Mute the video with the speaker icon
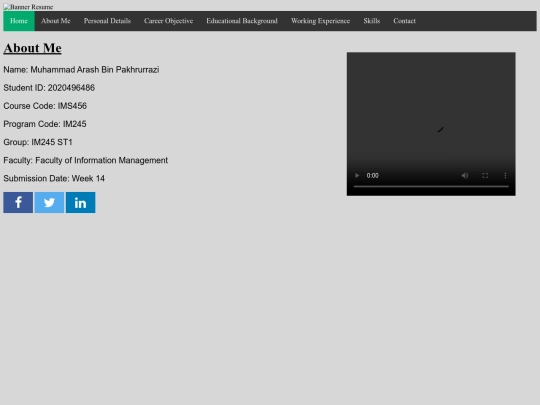The image size is (540, 405). pos(465,176)
